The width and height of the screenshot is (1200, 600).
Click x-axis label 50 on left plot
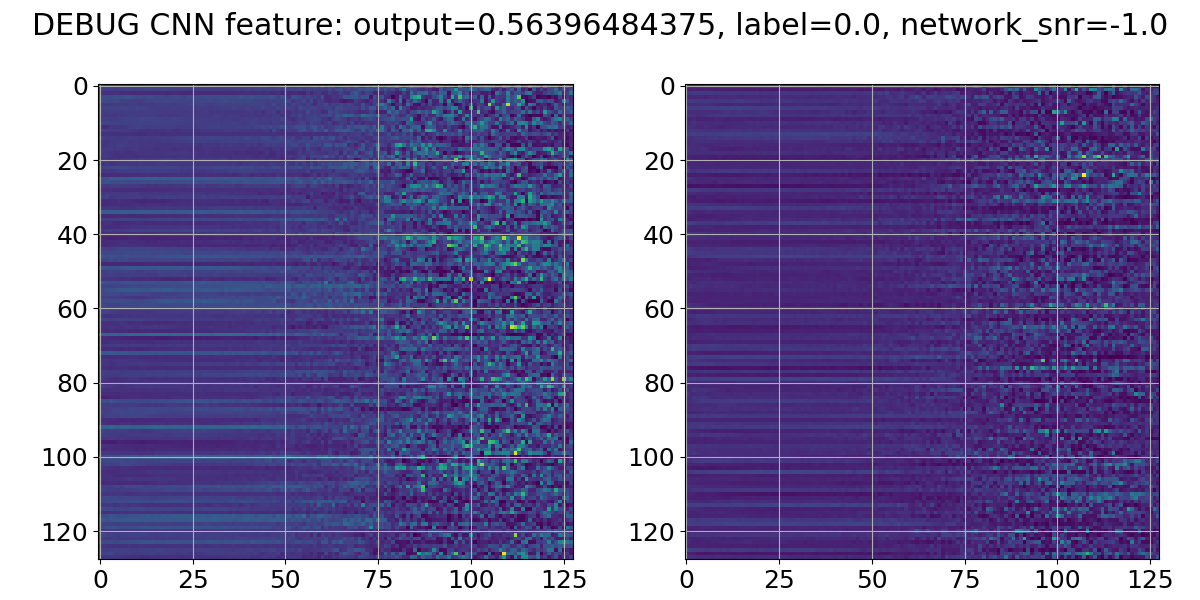point(286,579)
